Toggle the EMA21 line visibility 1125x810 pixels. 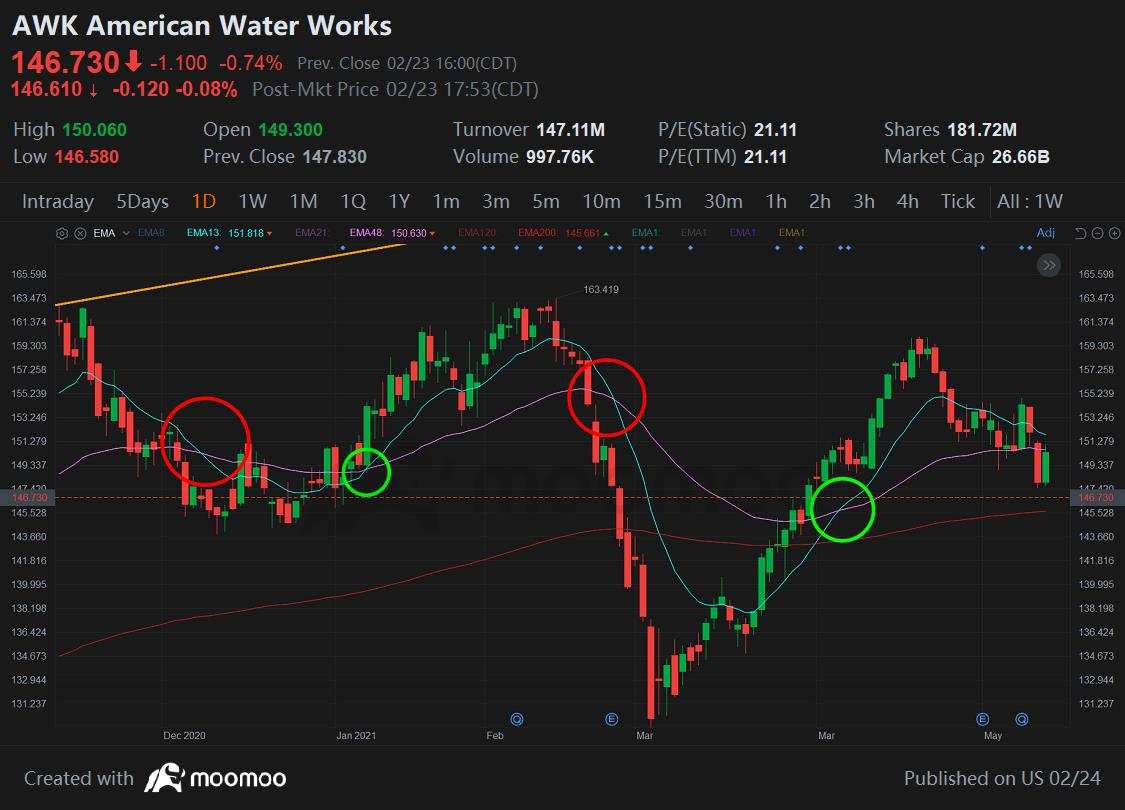(311, 233)
